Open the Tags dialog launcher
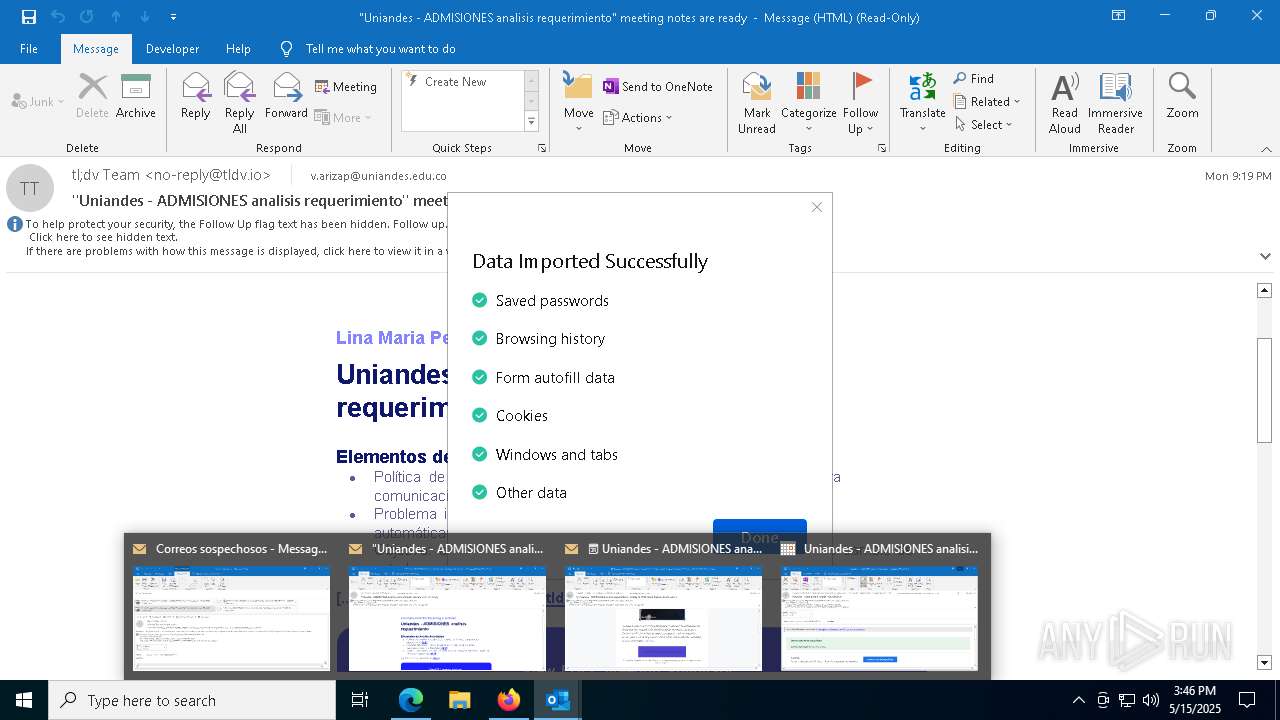1280x720 pixels. [882, 148]
